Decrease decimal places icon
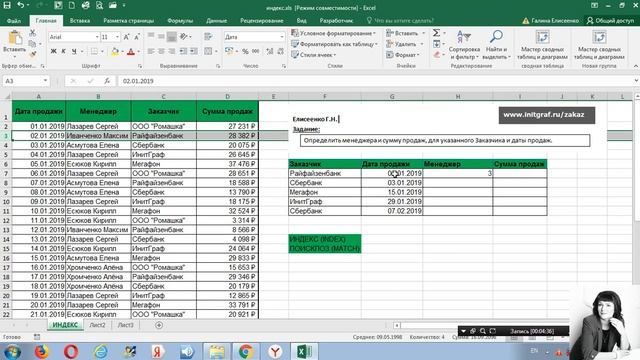The image size is (640, 360). (280, 51)
